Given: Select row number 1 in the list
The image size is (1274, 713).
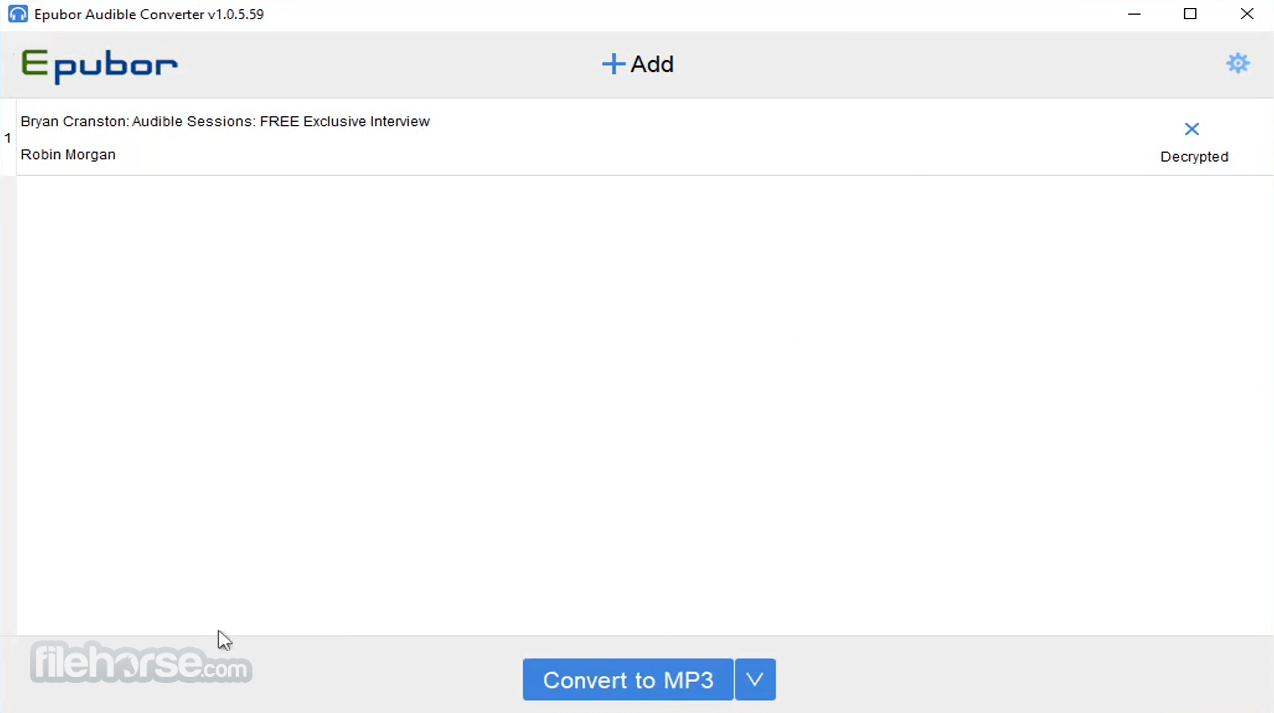Looking at the screenshot, I should pyautogui.click(x=8, y=138).
